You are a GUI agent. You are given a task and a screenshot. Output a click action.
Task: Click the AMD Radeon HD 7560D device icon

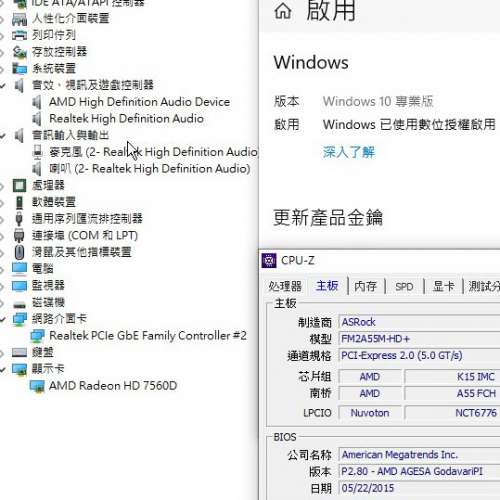tap(37, 386)
